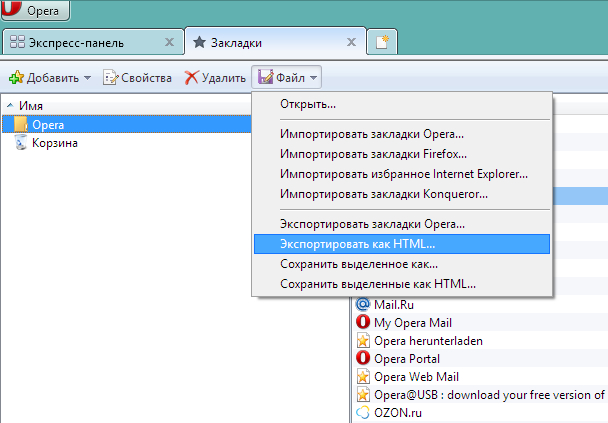Choose Экспортировать как HTML...
608x423 pixels.
pyautogui.click(x=402, y=244)
